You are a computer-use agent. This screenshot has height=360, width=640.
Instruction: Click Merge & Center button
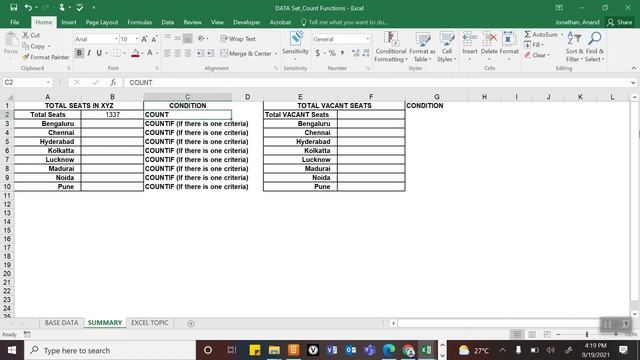tap(246, 53)
